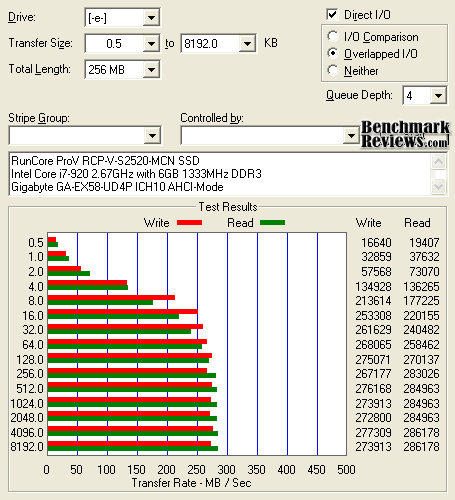Click the Write value 134928
Screen dimensions: 455x500
coord(373,287)
